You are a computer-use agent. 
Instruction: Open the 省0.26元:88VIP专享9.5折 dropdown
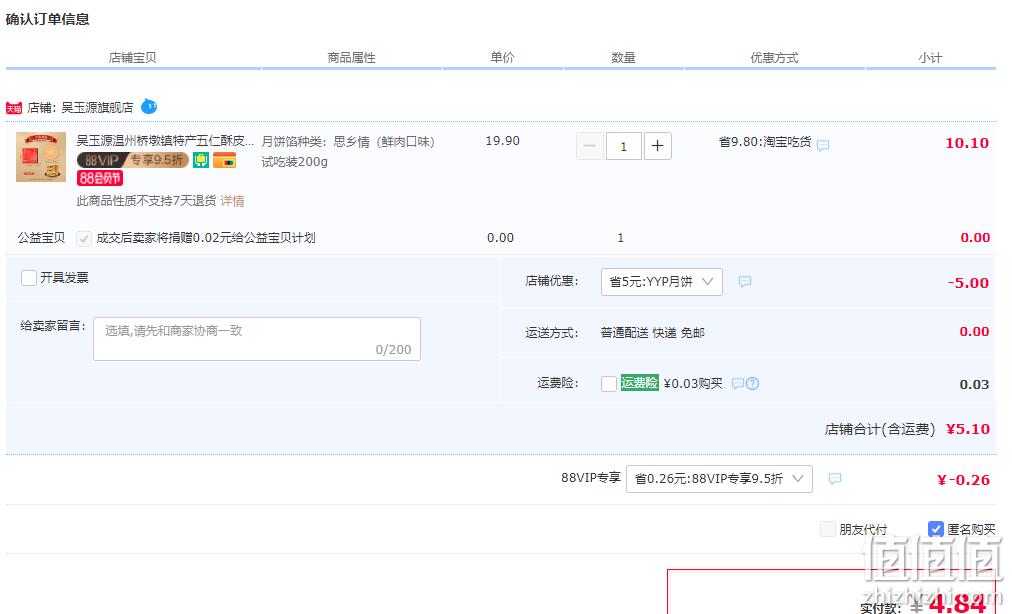(719, 478)
